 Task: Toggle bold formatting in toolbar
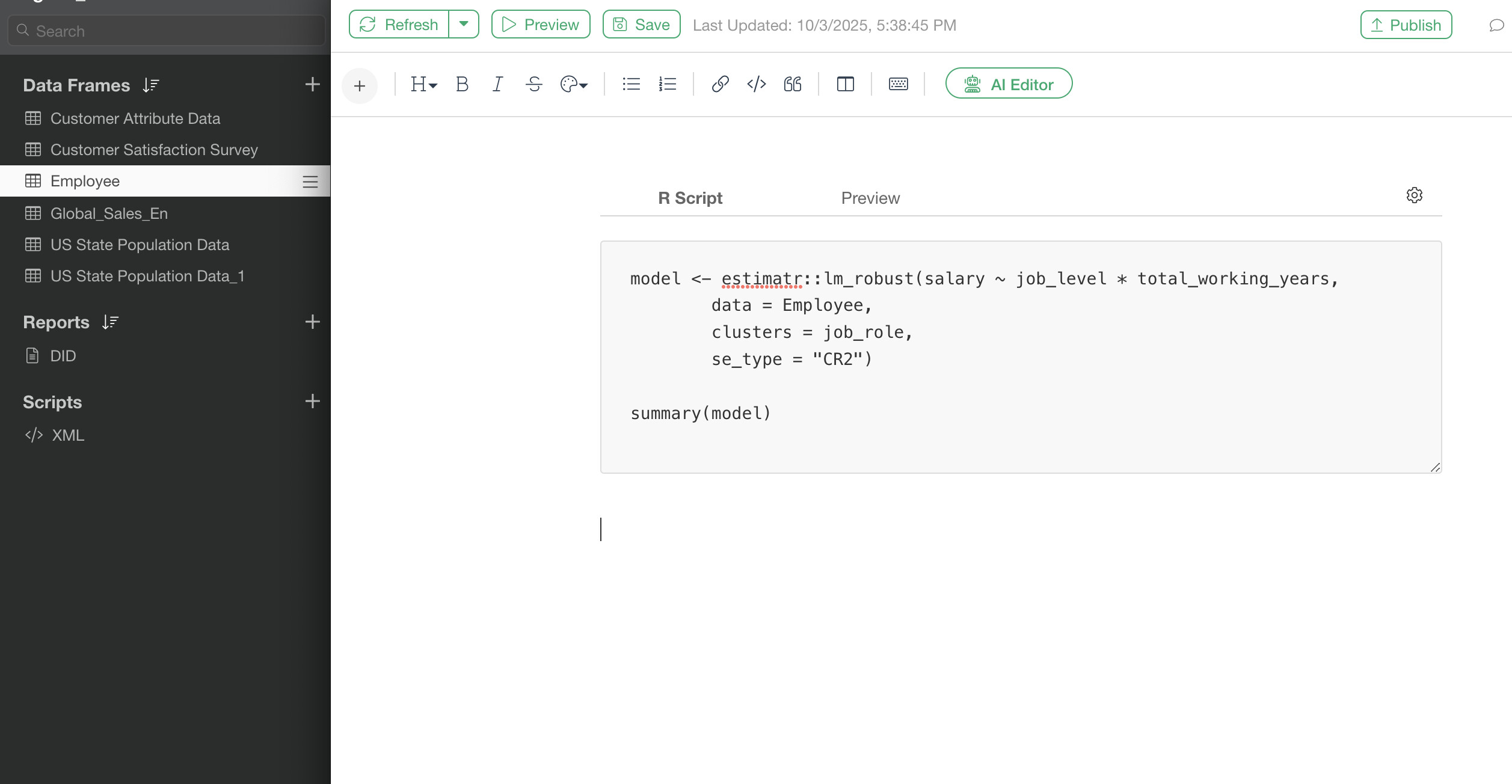coord(462,84)
